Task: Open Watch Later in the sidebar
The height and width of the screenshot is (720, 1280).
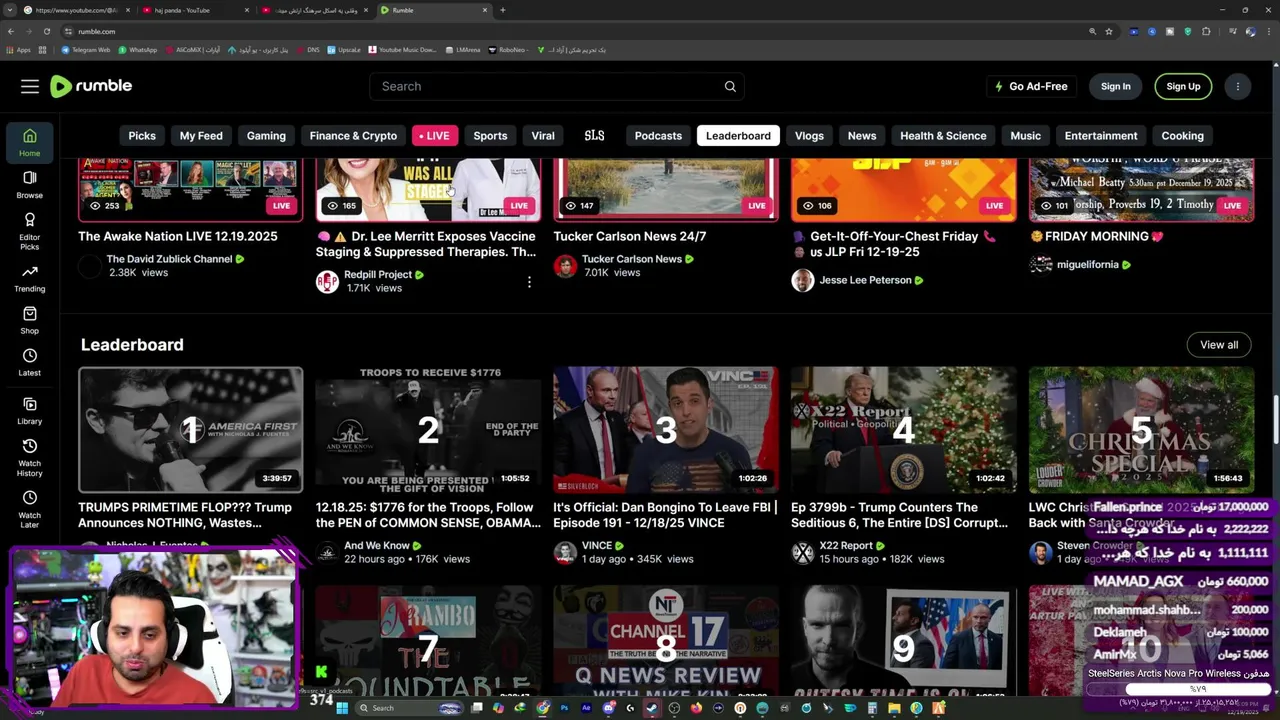Action: [x=30, y=509]
